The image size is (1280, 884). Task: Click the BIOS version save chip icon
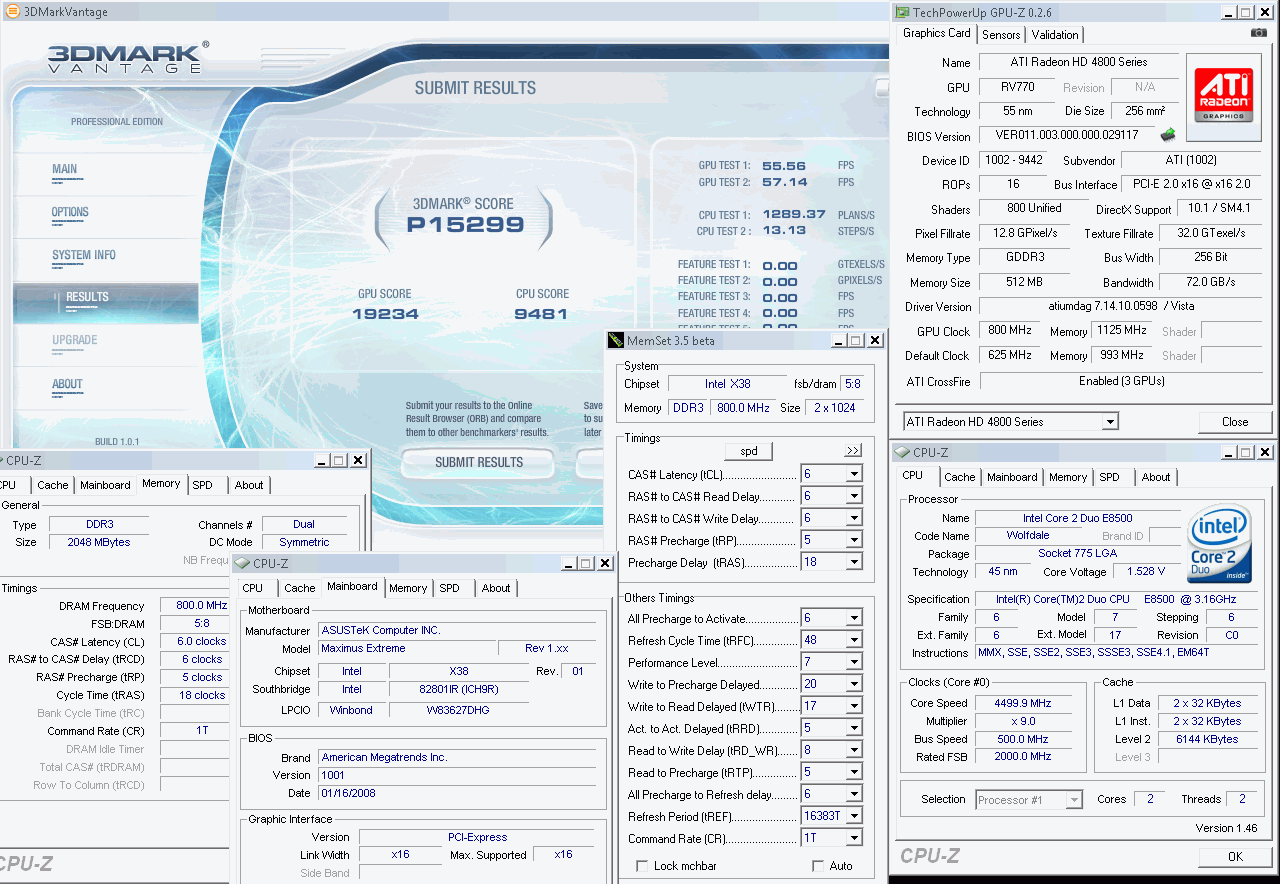pyautogui.click(x=1167, y=135)
